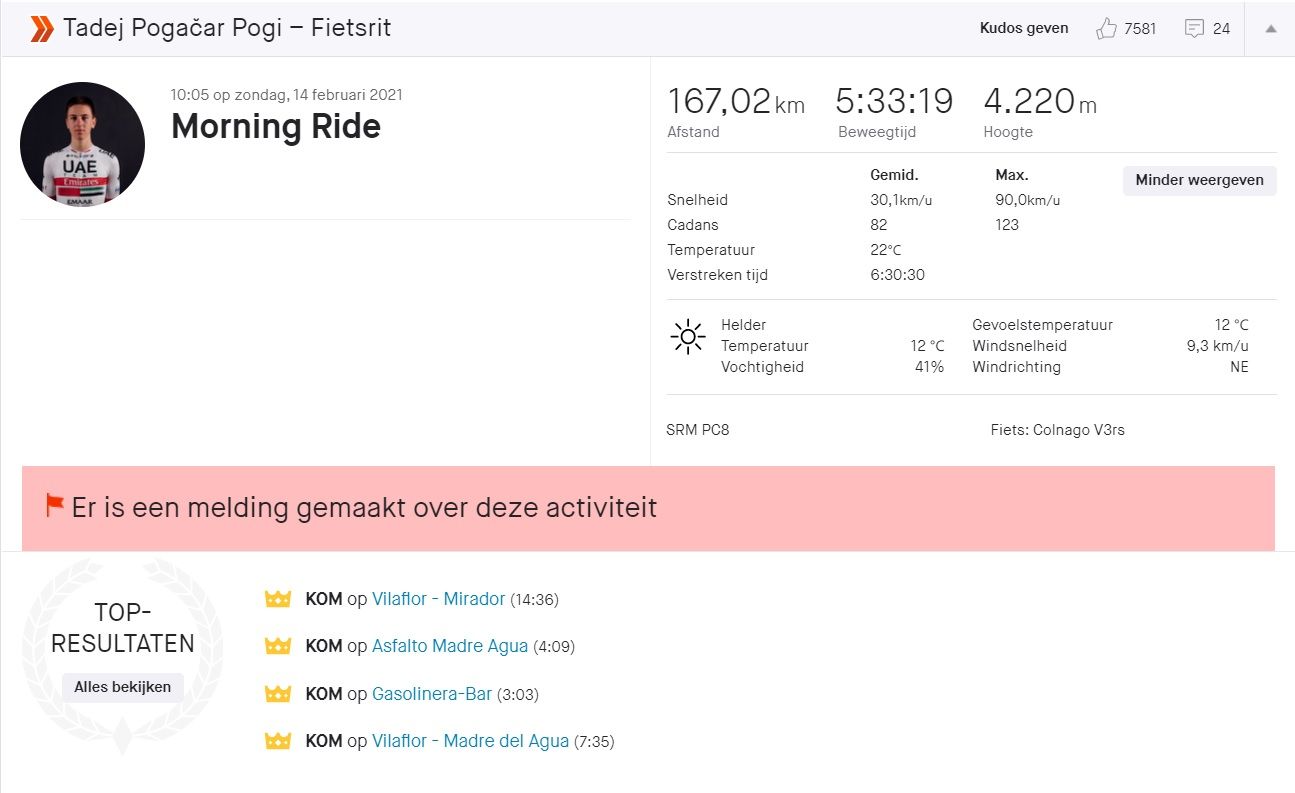Click 'Kudos geven'
Viewport: 1295px width, 793px height.
(1023, 28)
